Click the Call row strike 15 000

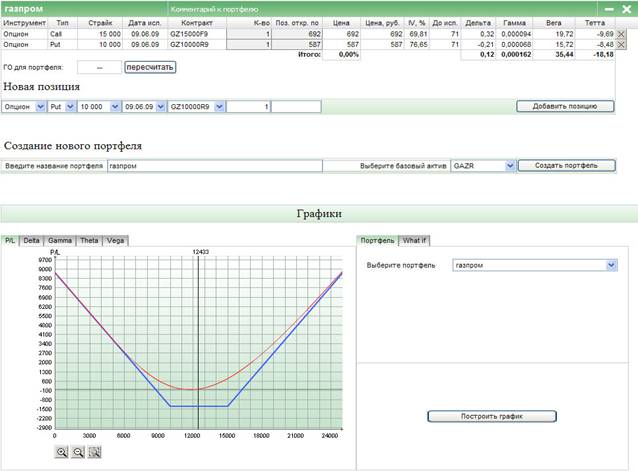[x=100, y=34]
